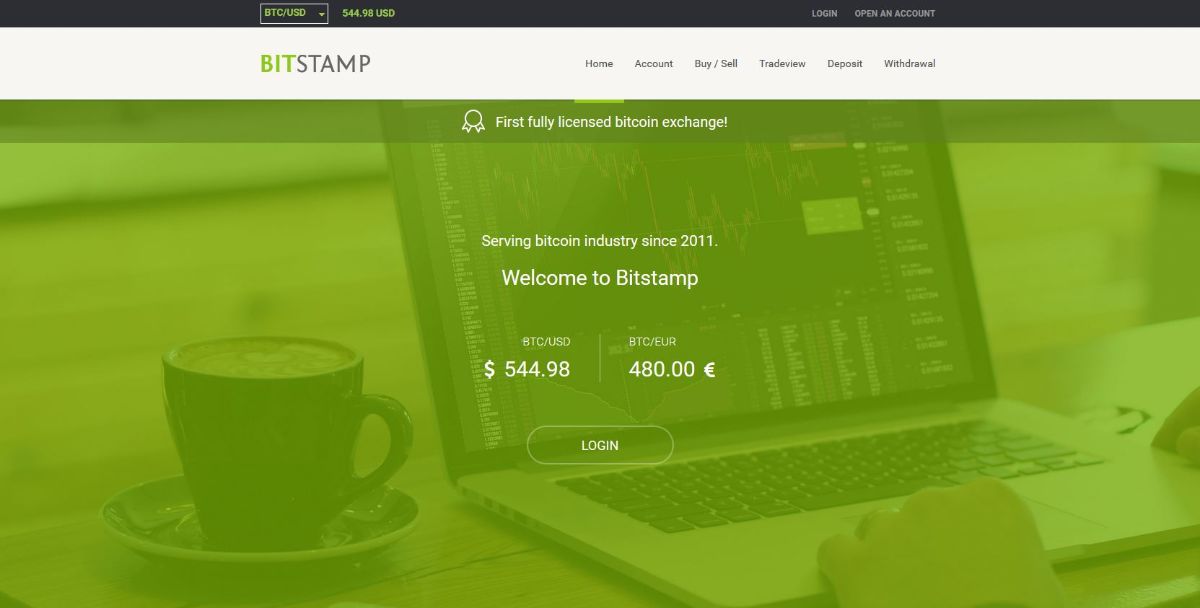
Task: Click the BTC/USD label above the hero price
Action: click(546, 342)
